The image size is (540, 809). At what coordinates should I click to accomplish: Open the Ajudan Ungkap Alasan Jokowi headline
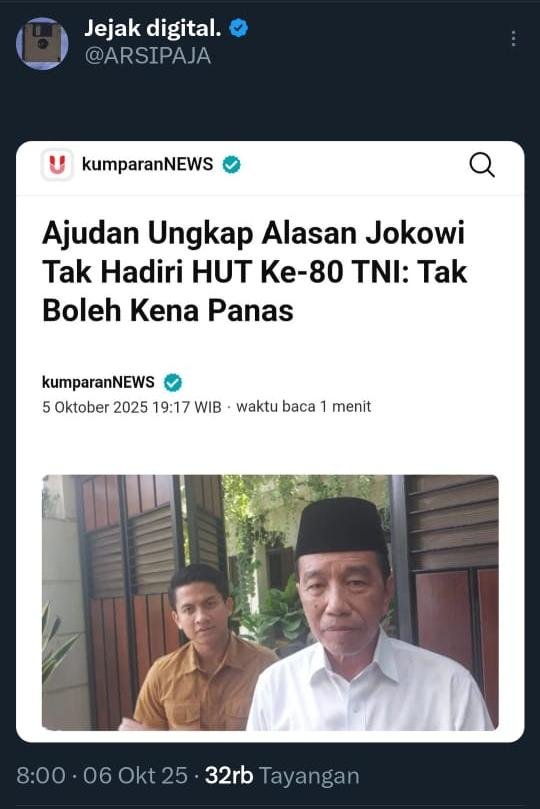pos(255,271)
